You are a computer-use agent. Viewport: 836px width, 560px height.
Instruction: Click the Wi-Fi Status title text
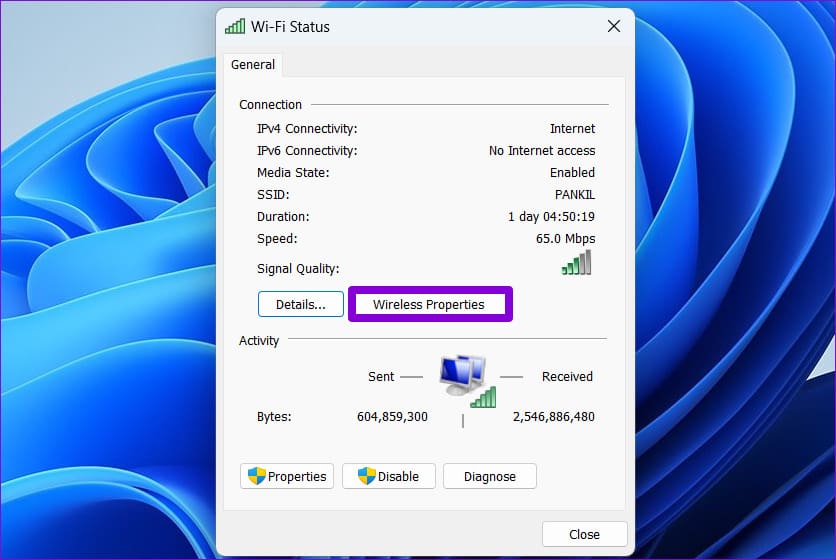[x=290, y=27]
